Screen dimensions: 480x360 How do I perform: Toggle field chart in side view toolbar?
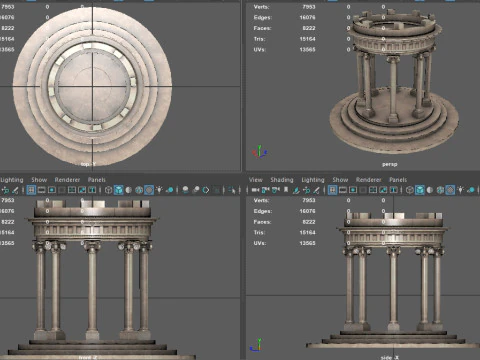click(x=373, y=190)
